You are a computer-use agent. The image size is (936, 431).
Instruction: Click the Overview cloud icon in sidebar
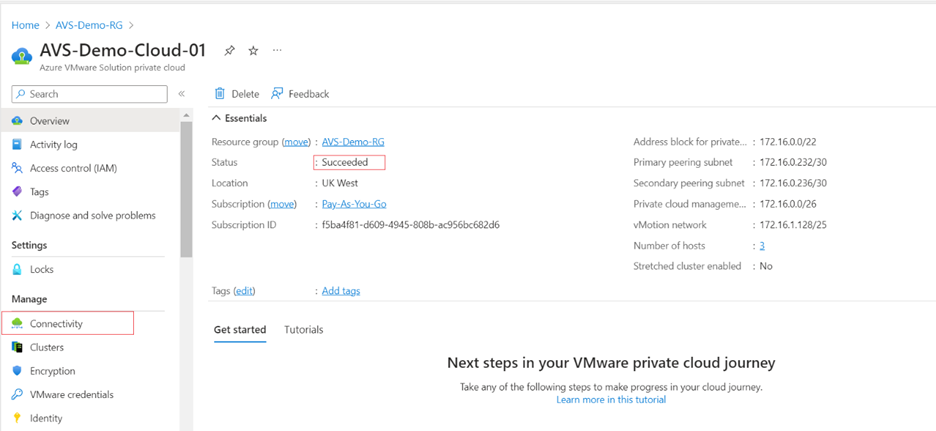[17, 121]
